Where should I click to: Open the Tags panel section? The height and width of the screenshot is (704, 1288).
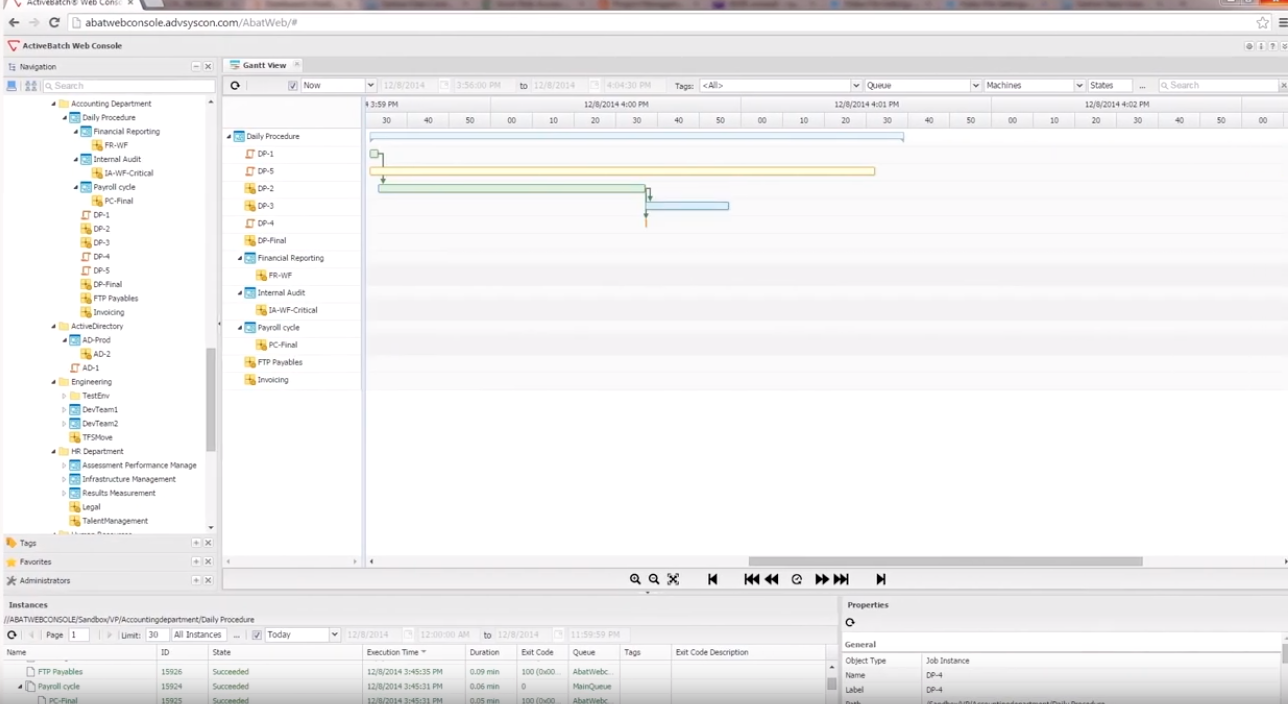(x=28, y=543)
